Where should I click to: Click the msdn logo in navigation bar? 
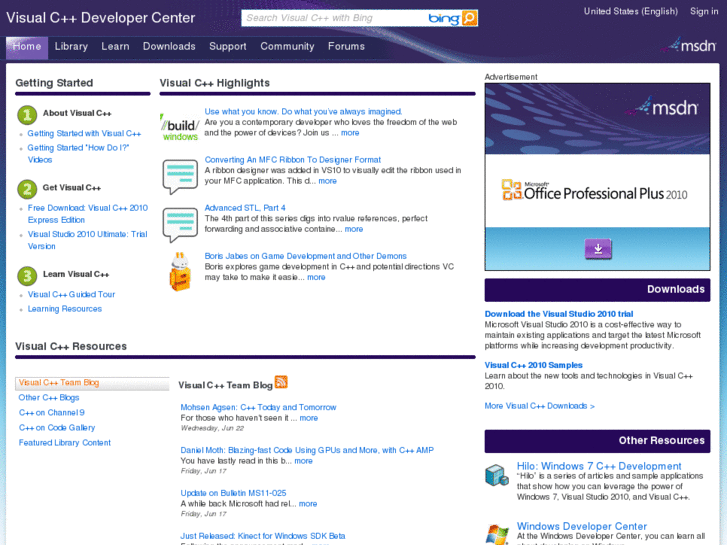tap(691, 45)
